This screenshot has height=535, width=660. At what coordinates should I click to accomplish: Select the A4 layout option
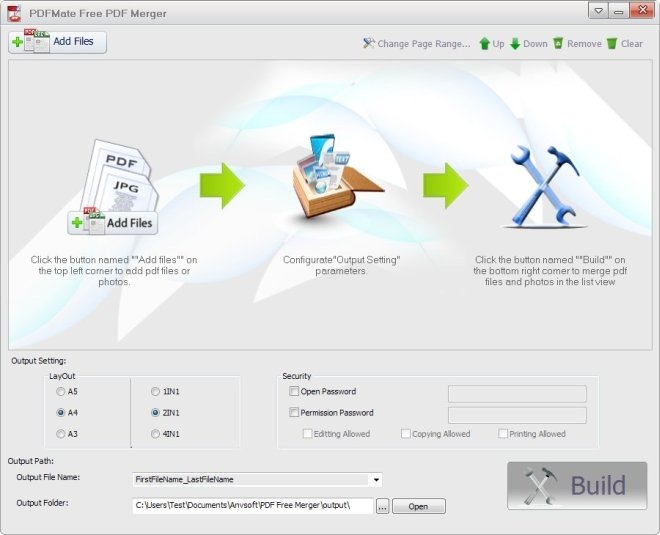67,413
